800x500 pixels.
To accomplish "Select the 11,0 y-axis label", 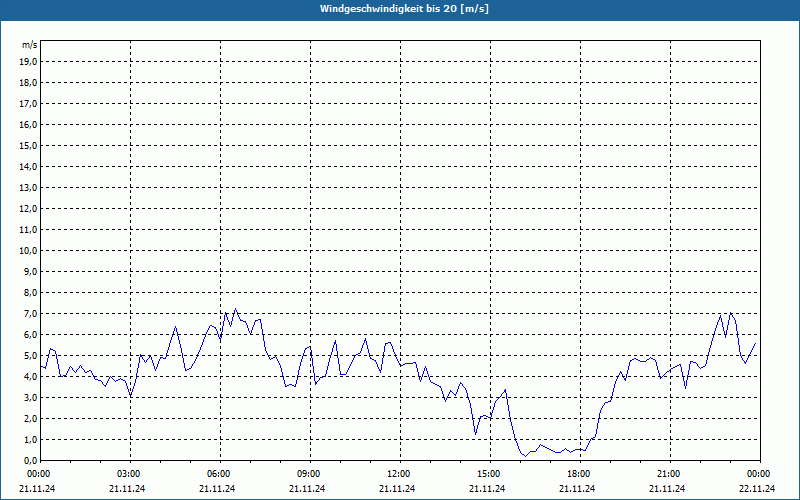I will point(28,230).
